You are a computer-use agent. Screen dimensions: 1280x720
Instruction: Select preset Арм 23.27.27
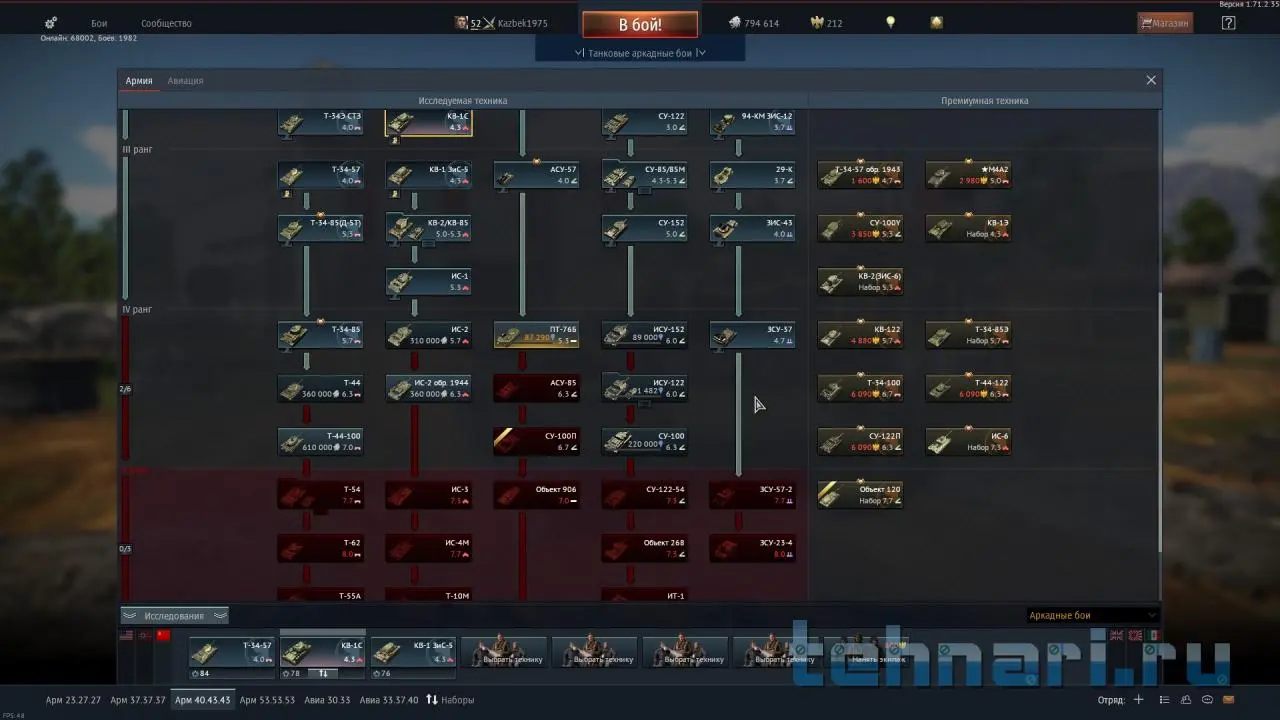(x=73, y=700)
